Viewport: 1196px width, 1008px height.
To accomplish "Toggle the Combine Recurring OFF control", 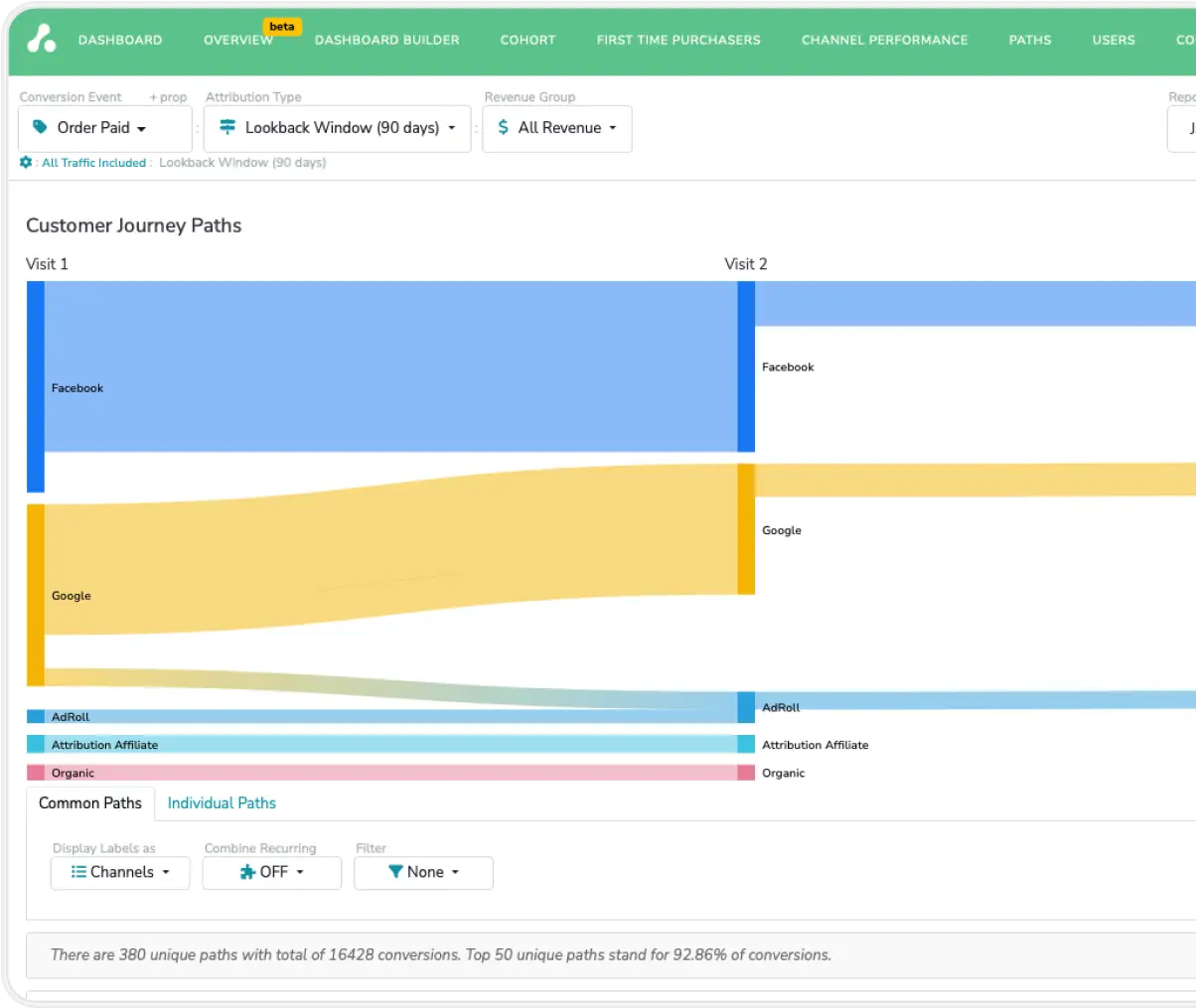I will pyautogui.click(x=272, y=872).
